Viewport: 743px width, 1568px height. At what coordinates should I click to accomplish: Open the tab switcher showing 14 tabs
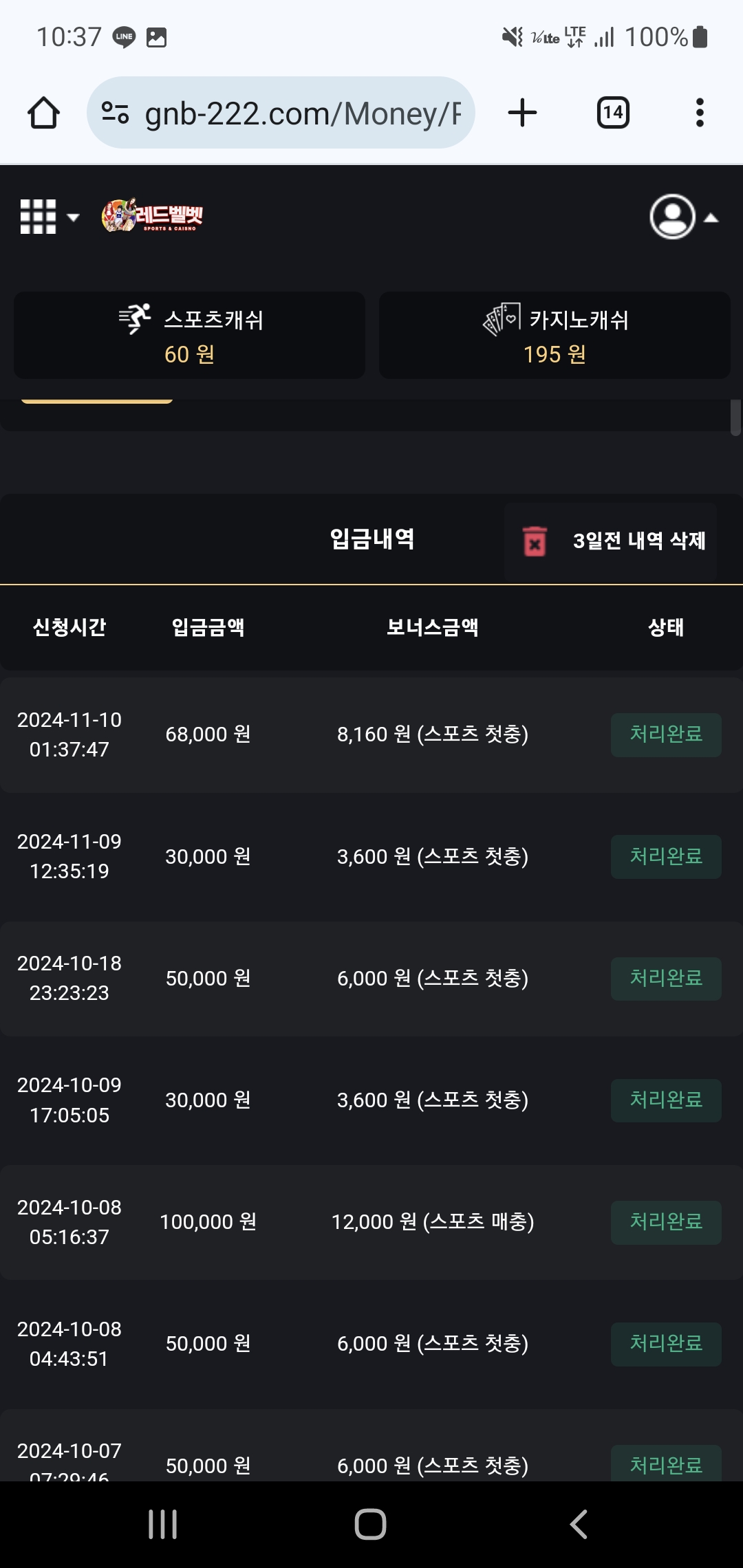(612, 113)
